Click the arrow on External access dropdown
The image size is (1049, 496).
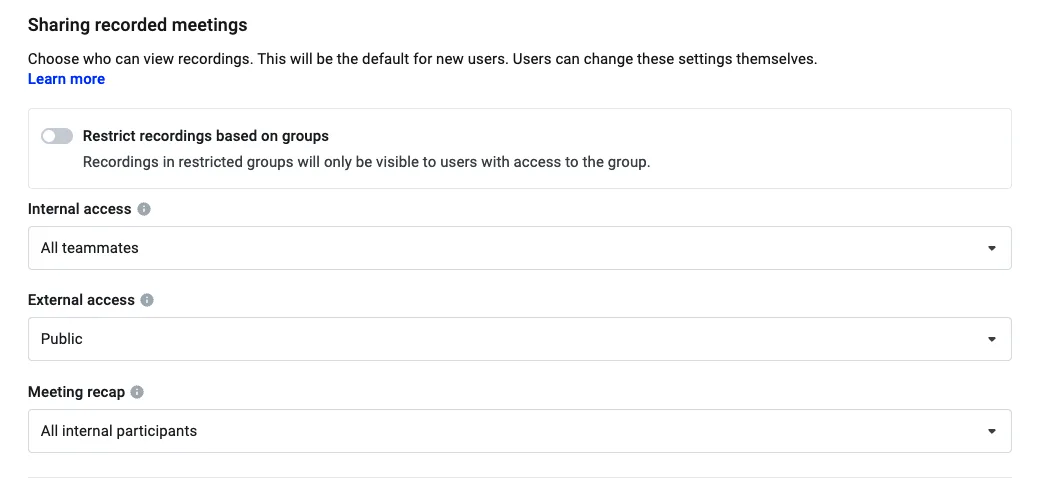[x=991, y=339]
